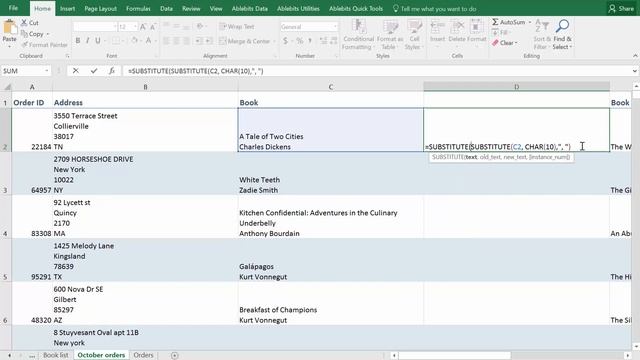Cancel the formula entry with the X button

coord(76,71)
